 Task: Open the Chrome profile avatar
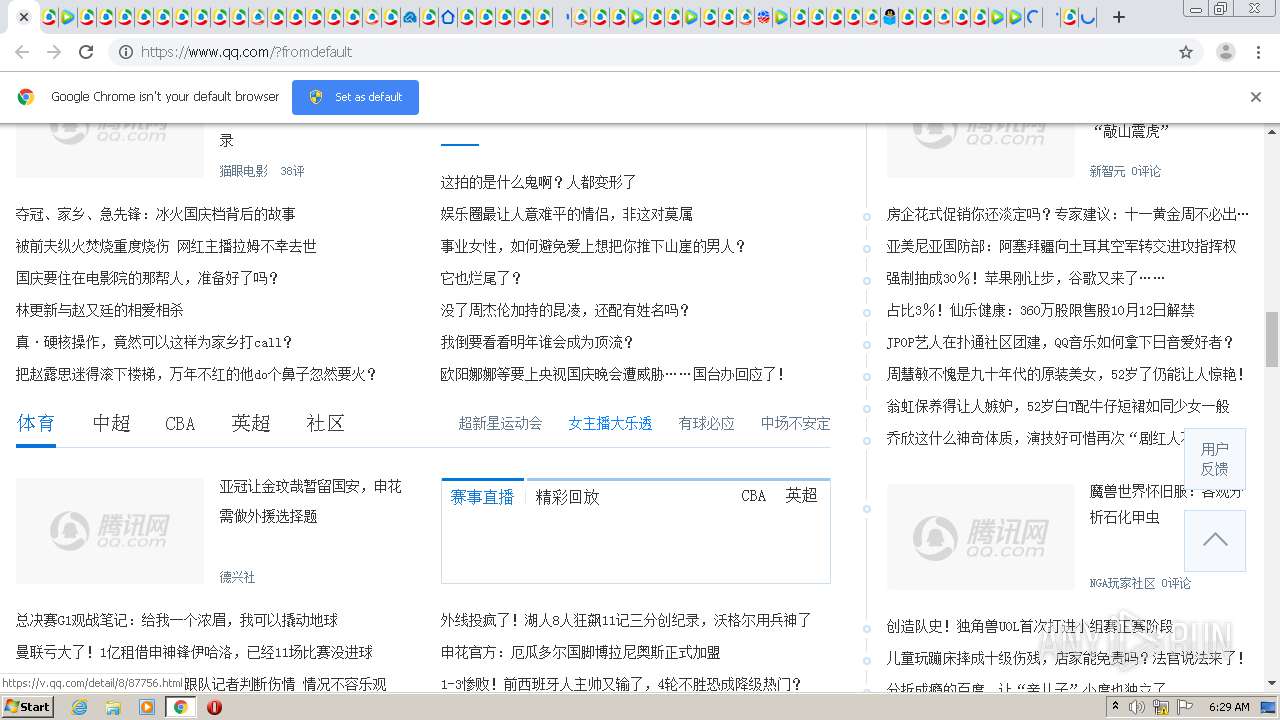(1226, 52)
